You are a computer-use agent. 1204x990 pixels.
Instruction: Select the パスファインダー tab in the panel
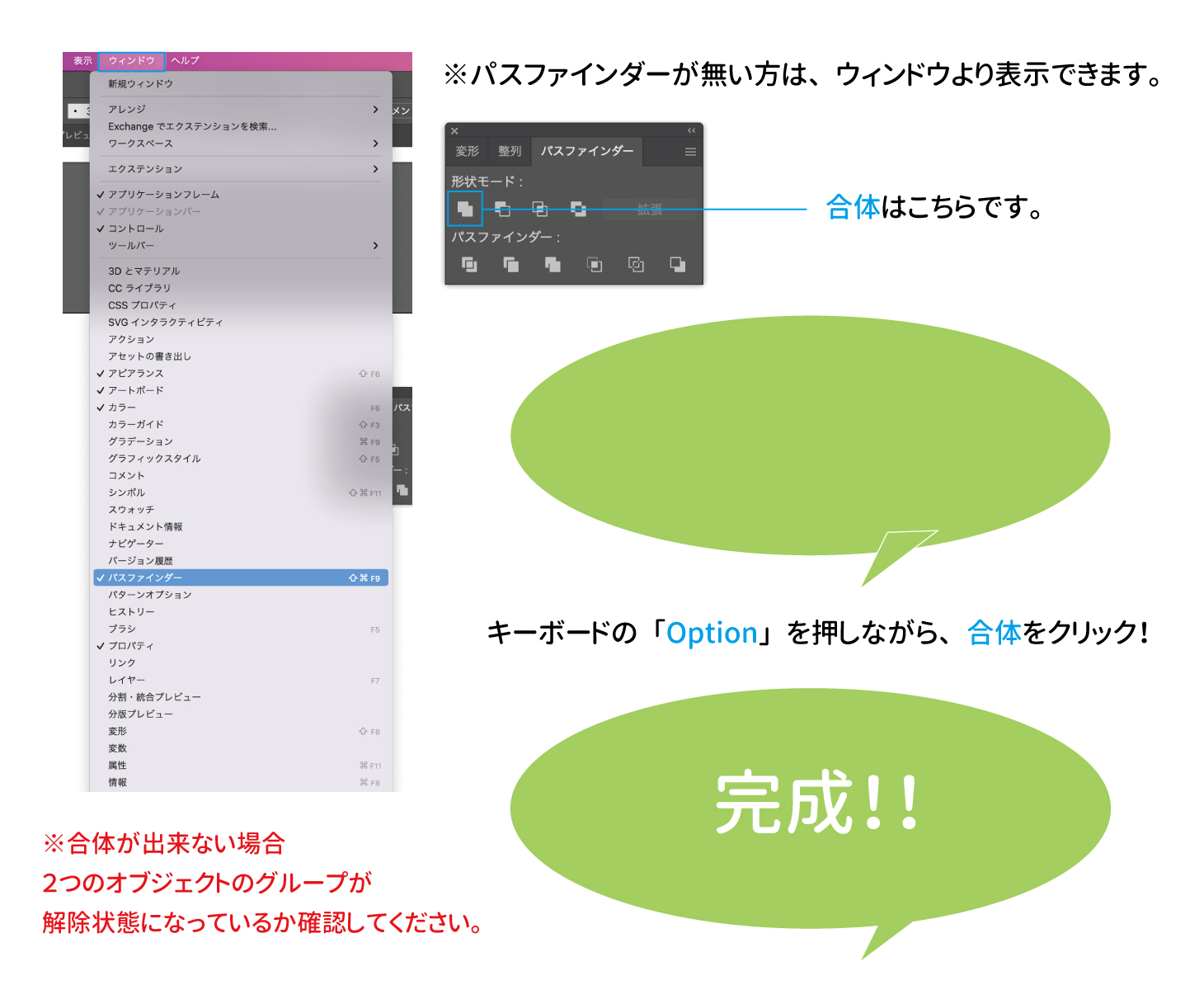[x=587, y=151]
